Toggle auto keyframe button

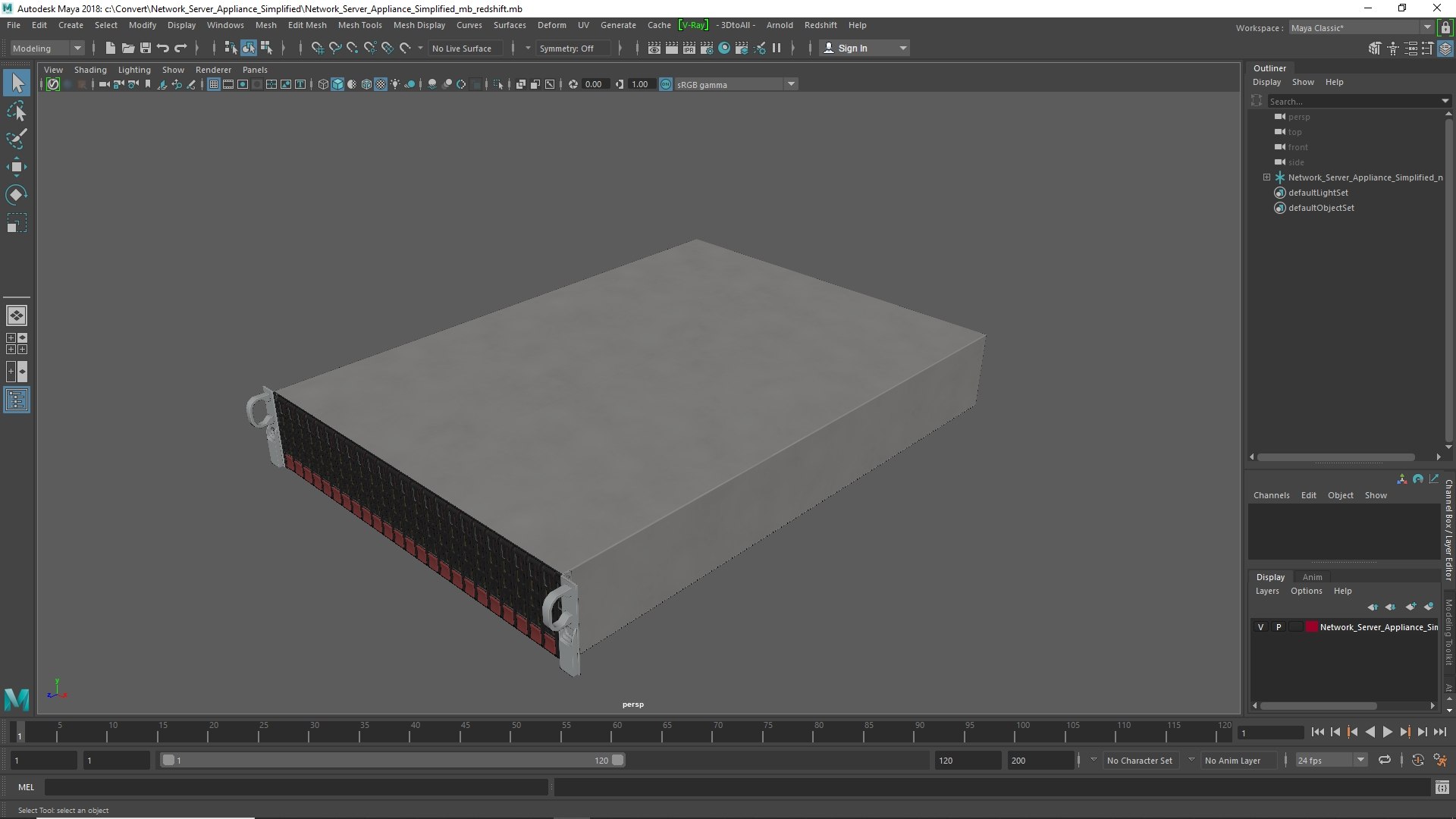pyautogui.click(x=1417, y=760)
